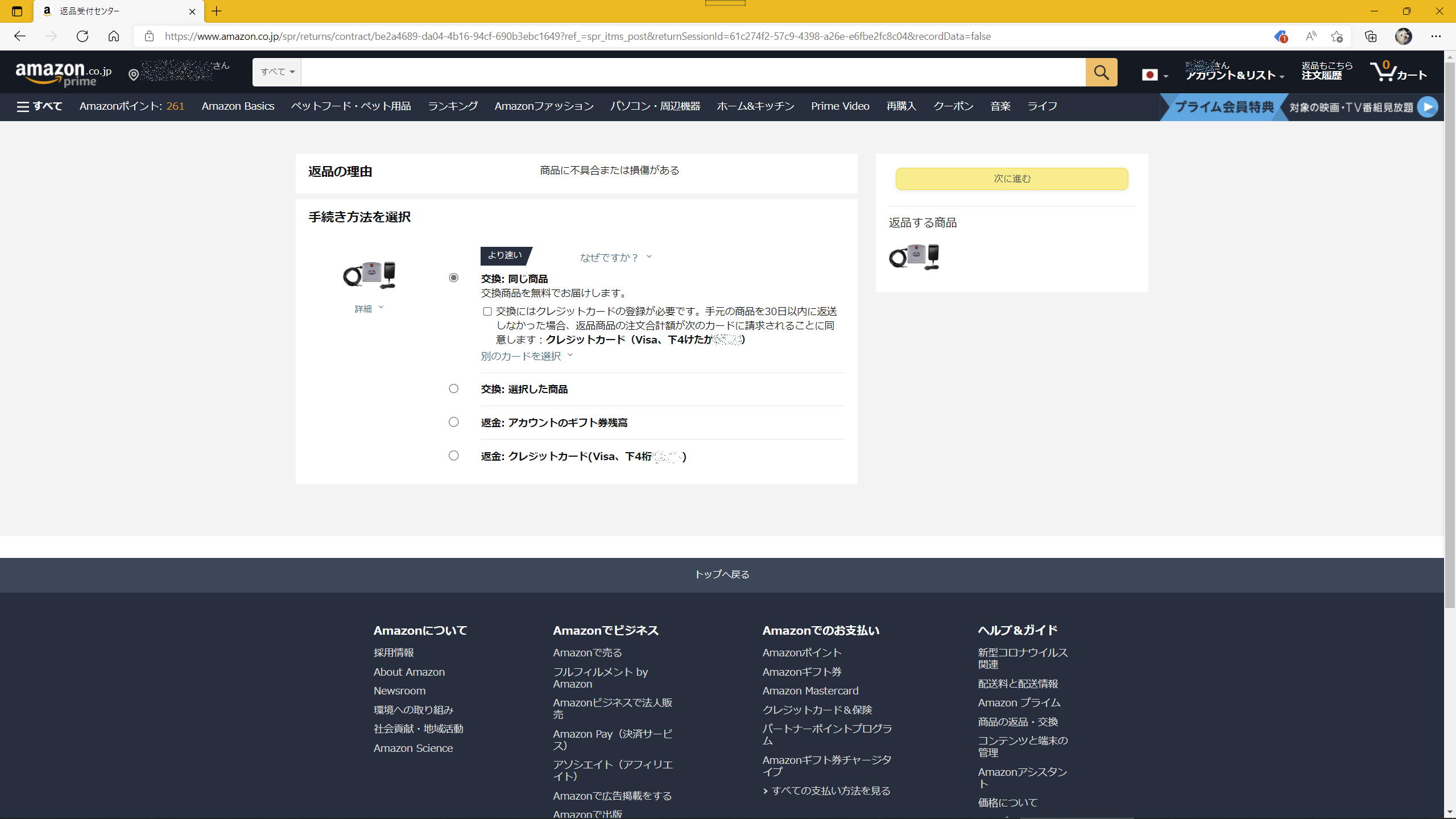
Task: Open Amazonファッション nav item
Action: pos(544,106)
